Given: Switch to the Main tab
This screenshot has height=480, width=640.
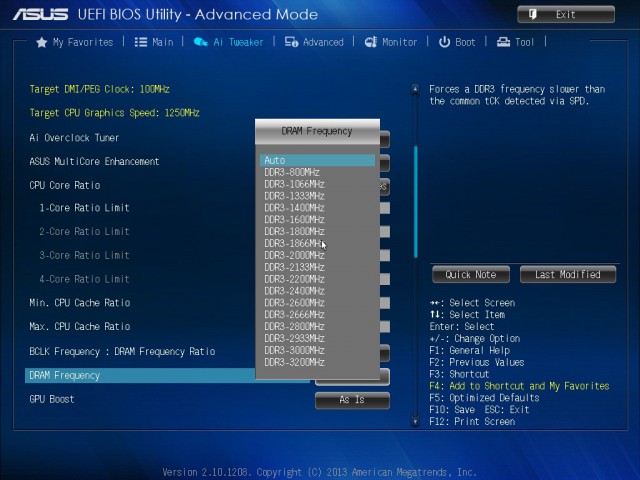Looking at the screenshot, I should click(154, 42).
